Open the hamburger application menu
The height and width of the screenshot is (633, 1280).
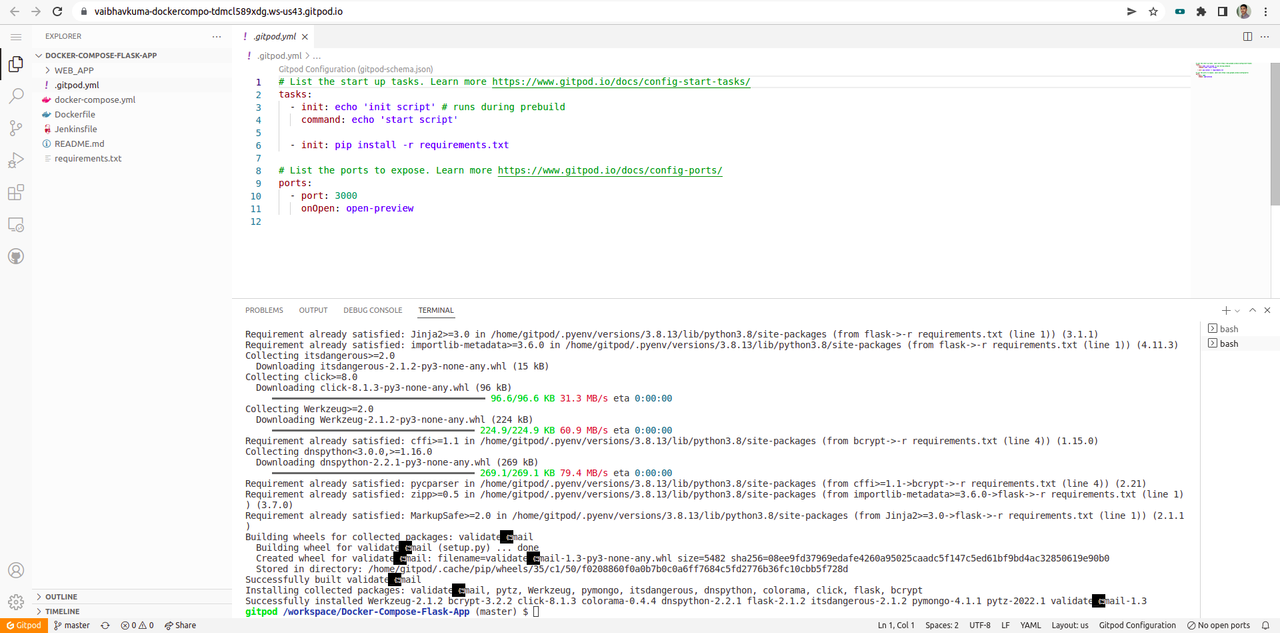coord(16,36)
